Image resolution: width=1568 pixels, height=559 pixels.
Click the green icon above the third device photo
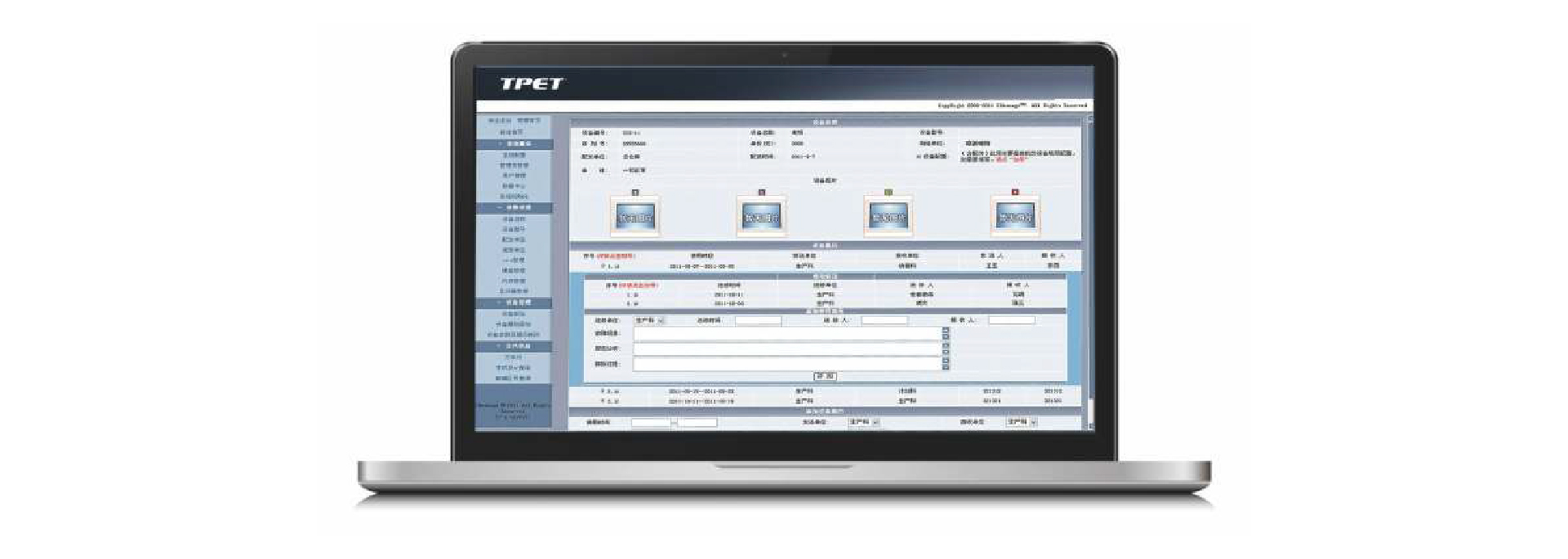(889, 193)
